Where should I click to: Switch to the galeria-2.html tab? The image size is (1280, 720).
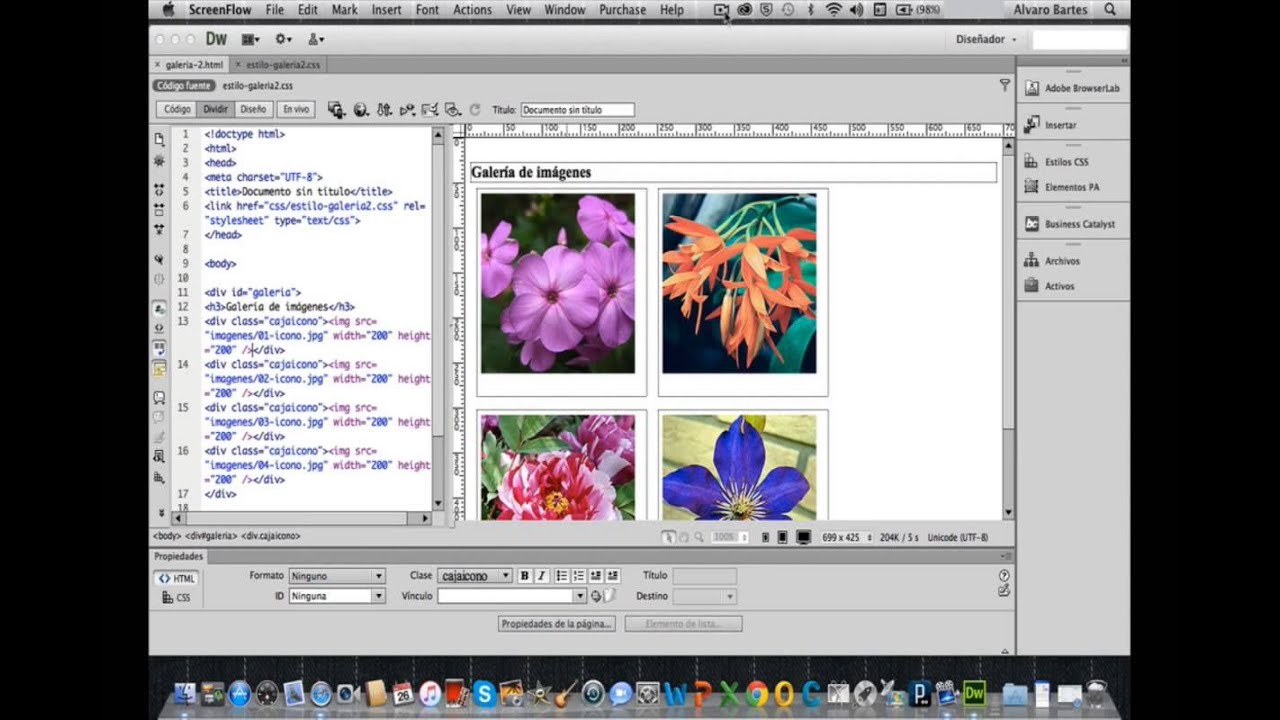pos(190,64)
